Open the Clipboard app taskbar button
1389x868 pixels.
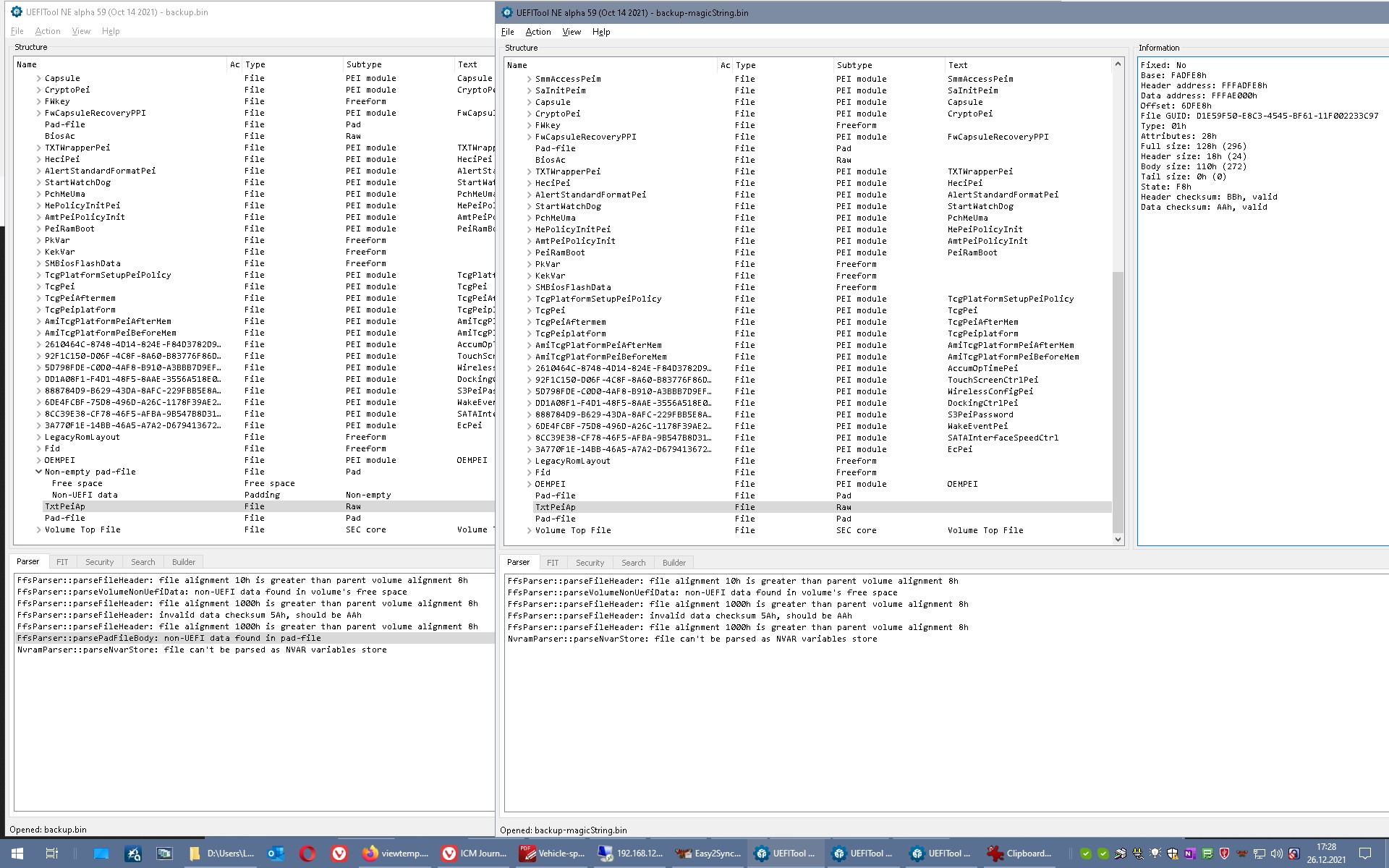coord(1019,854)
